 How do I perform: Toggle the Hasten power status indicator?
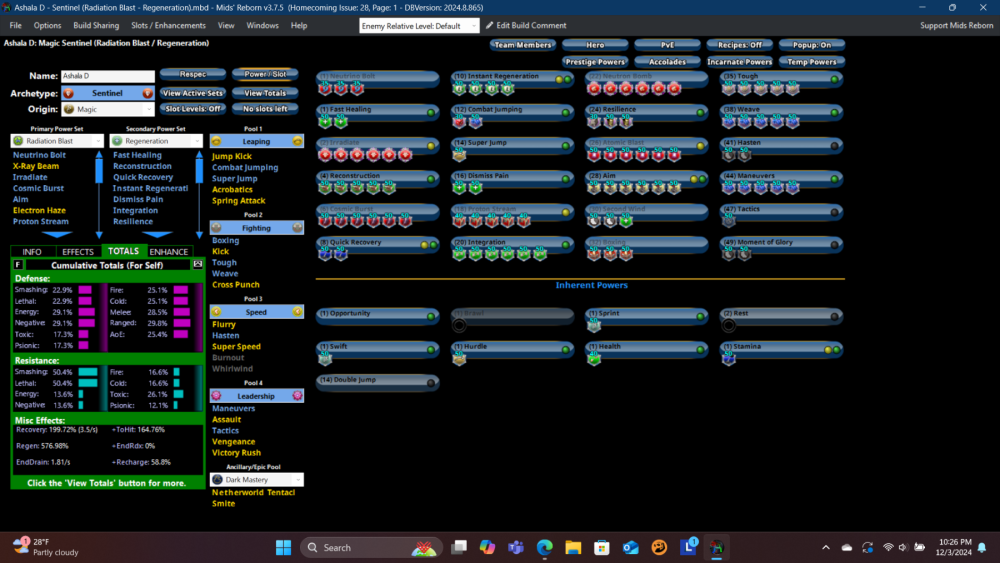(x=832, y=144)
